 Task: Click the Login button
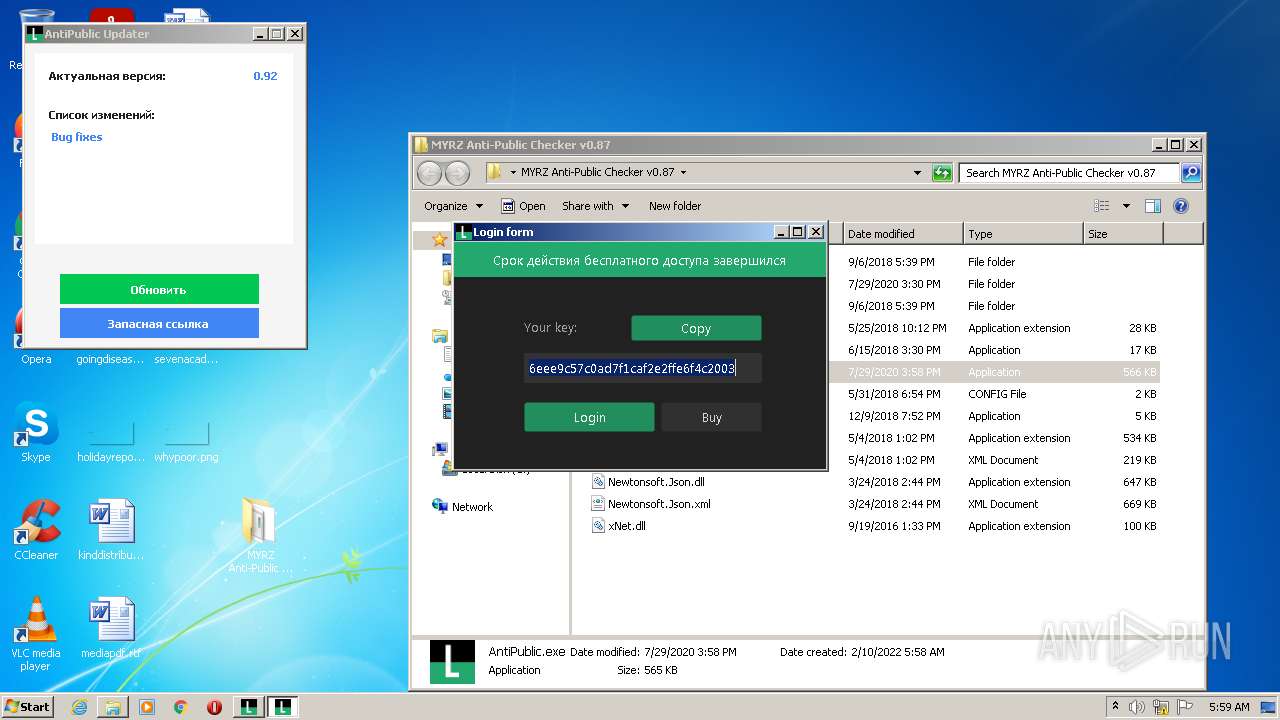coord(589,417)
